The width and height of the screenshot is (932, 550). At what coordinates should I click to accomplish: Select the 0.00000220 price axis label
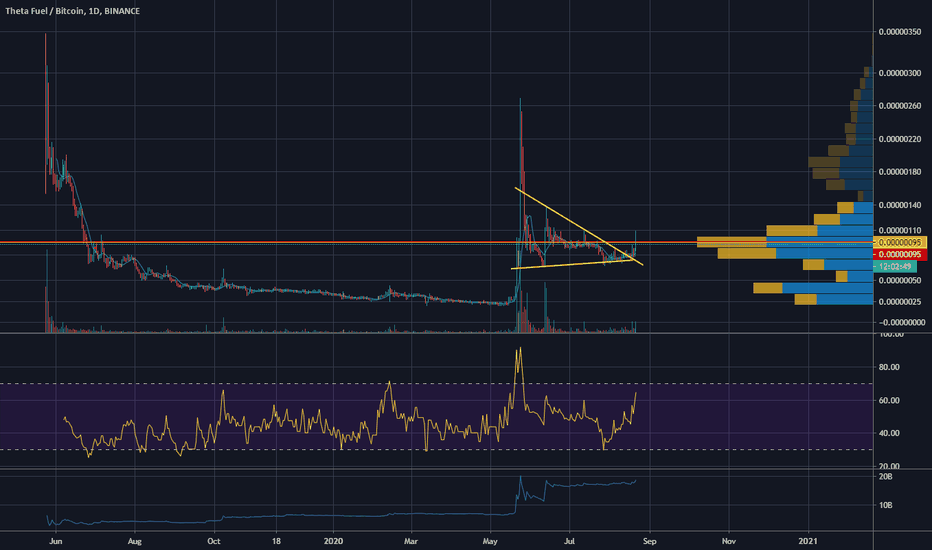click(899, 139)
